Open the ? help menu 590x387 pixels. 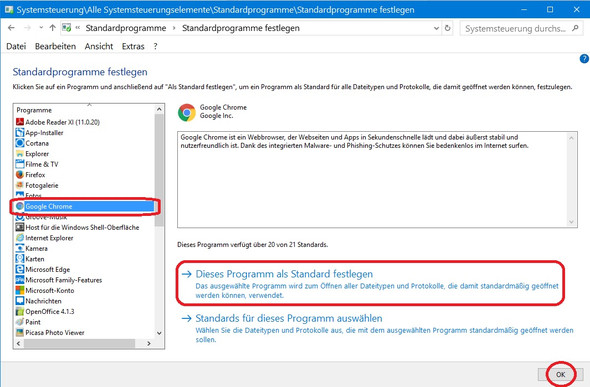tap(155, 46)
